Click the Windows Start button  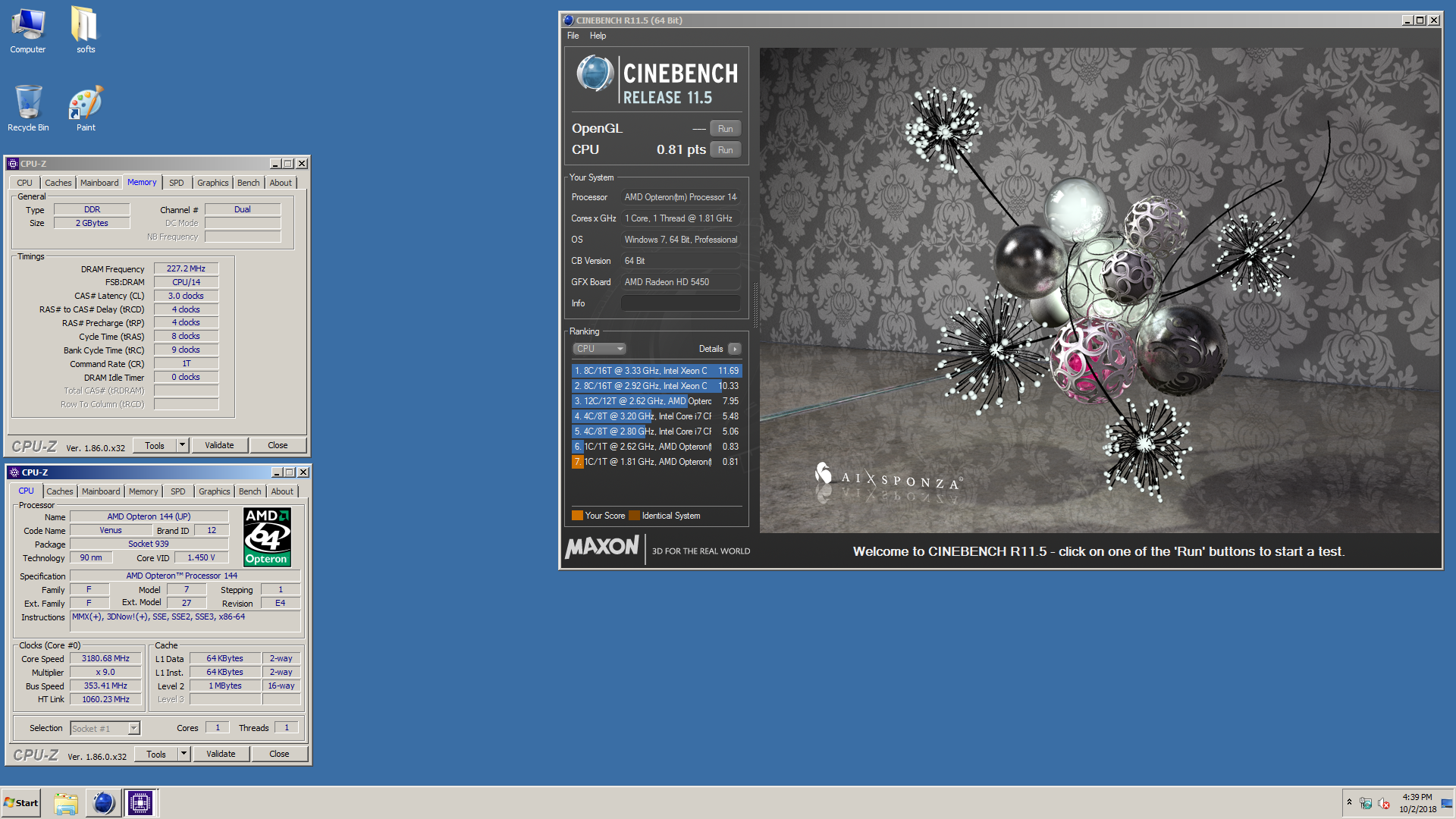[x=21, y=803]
